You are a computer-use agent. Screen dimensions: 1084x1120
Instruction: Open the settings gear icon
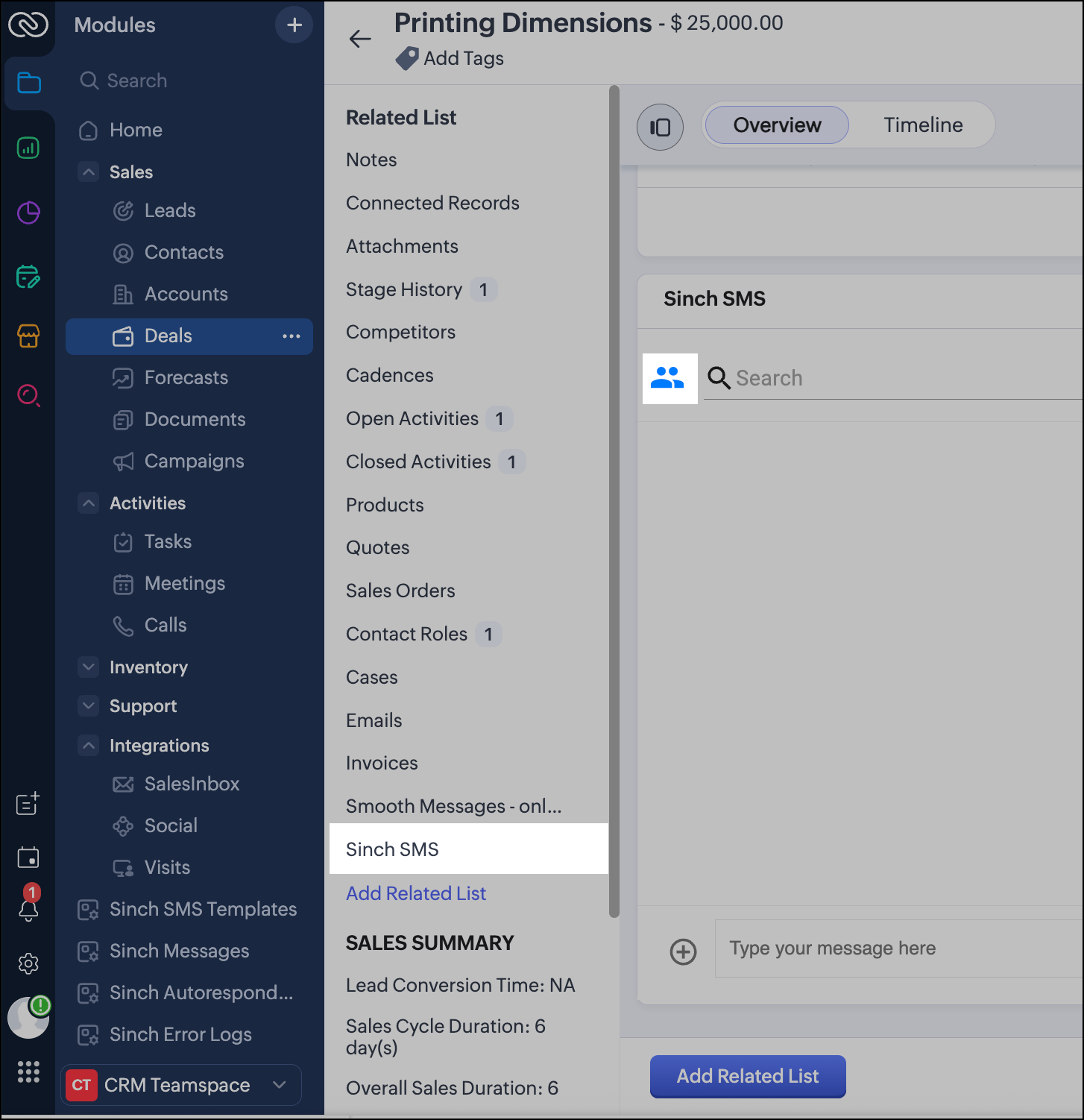(x=28, y=963)
